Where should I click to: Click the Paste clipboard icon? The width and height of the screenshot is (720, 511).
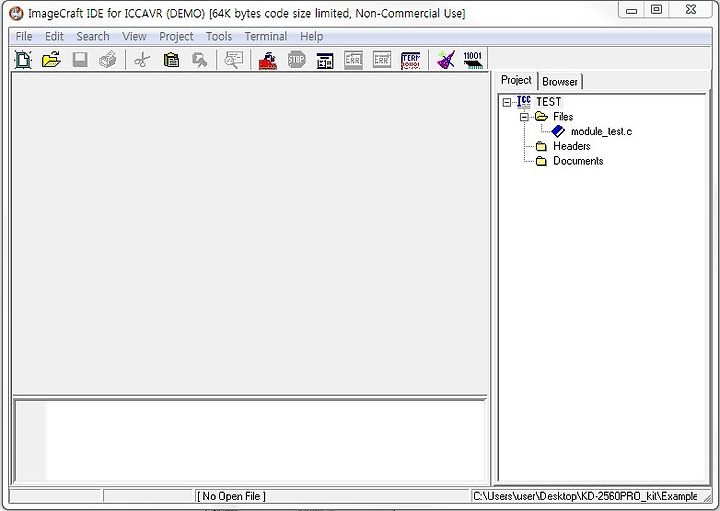pos(171,60)
